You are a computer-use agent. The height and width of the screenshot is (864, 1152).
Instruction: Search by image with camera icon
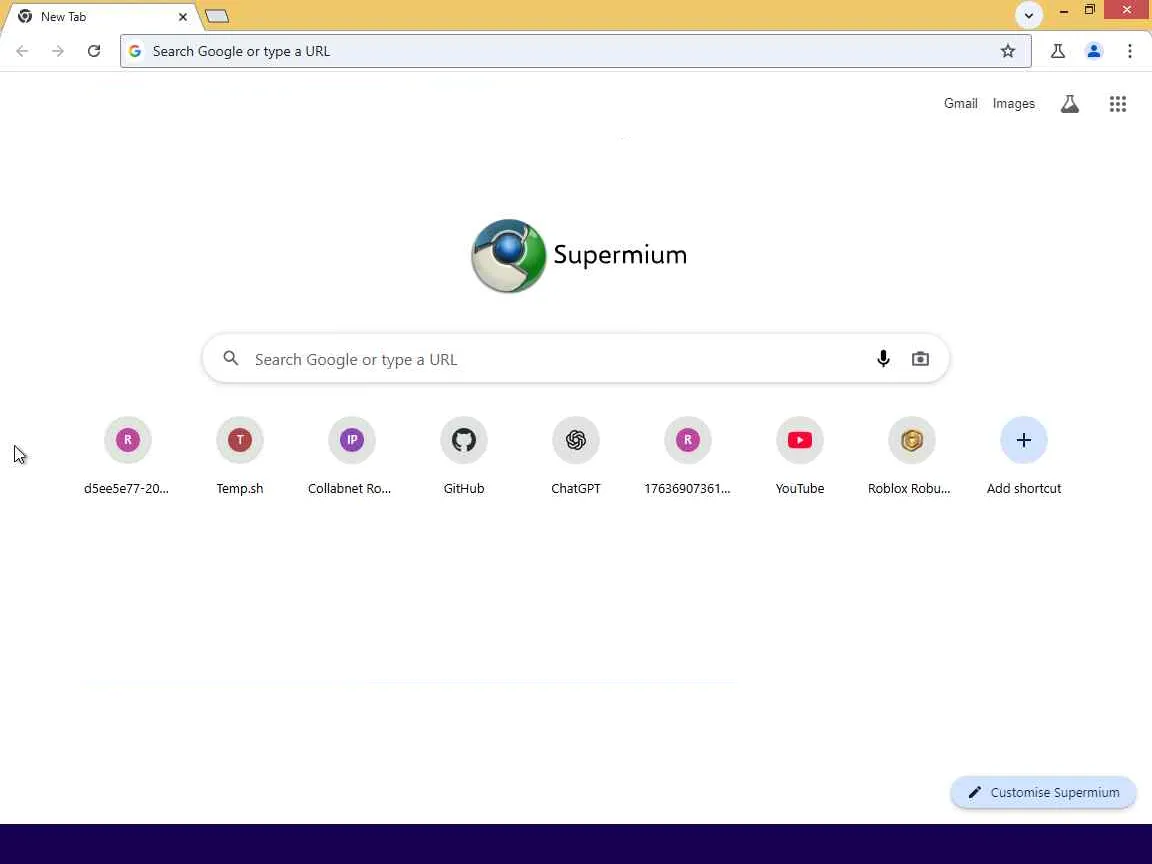point(919,359)
